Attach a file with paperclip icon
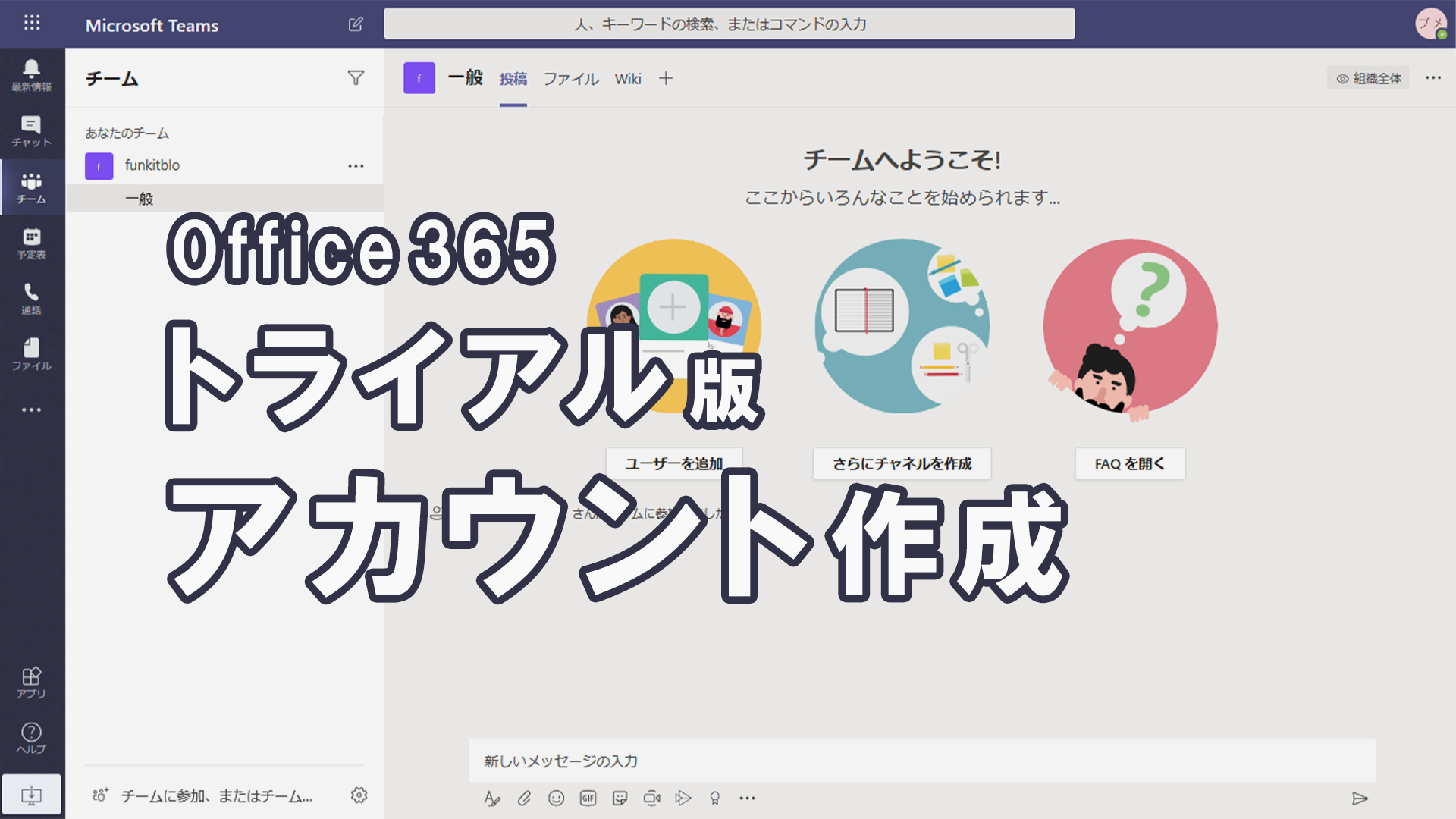1456x819 pixels. (524, 798)
